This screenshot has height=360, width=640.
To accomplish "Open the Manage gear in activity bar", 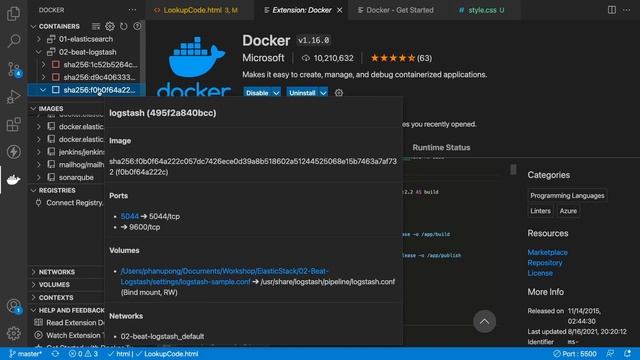I will 13,333.
